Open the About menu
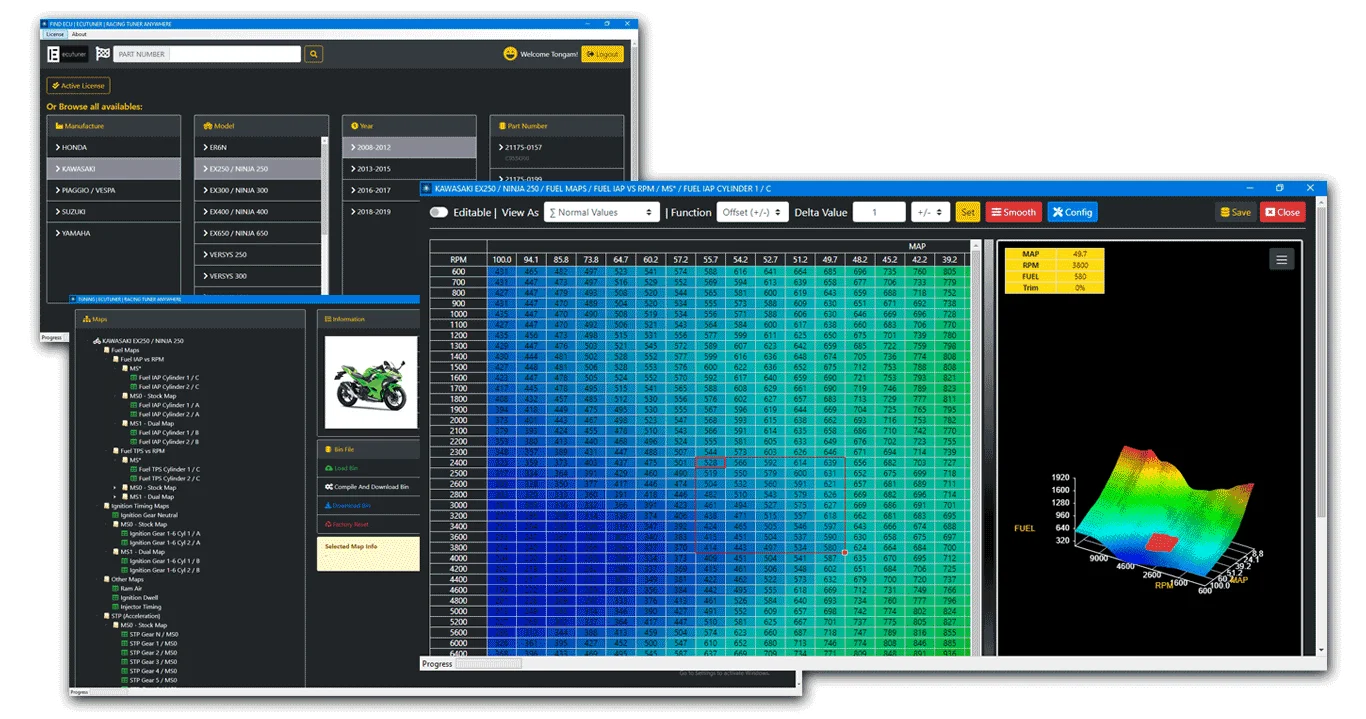 point(79,34)
